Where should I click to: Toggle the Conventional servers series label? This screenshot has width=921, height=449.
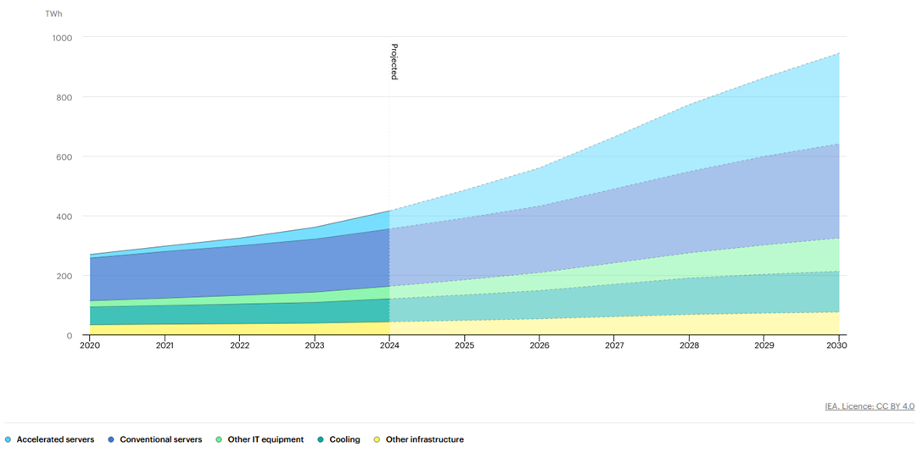coord(161,440)
